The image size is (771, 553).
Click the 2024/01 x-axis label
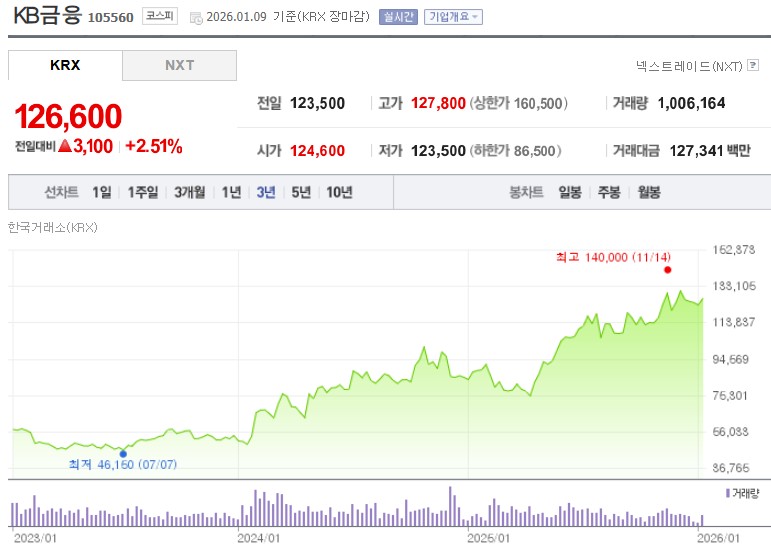click(x=259, y=538)
